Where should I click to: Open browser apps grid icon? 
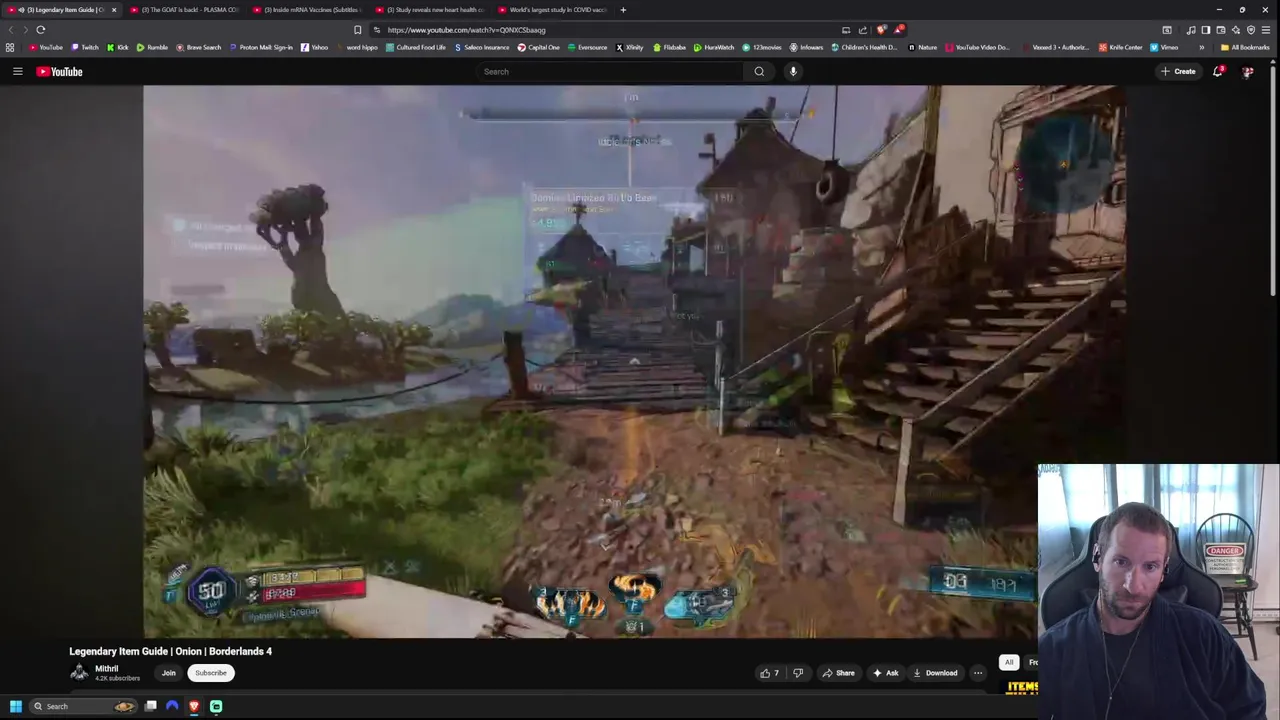10,47
